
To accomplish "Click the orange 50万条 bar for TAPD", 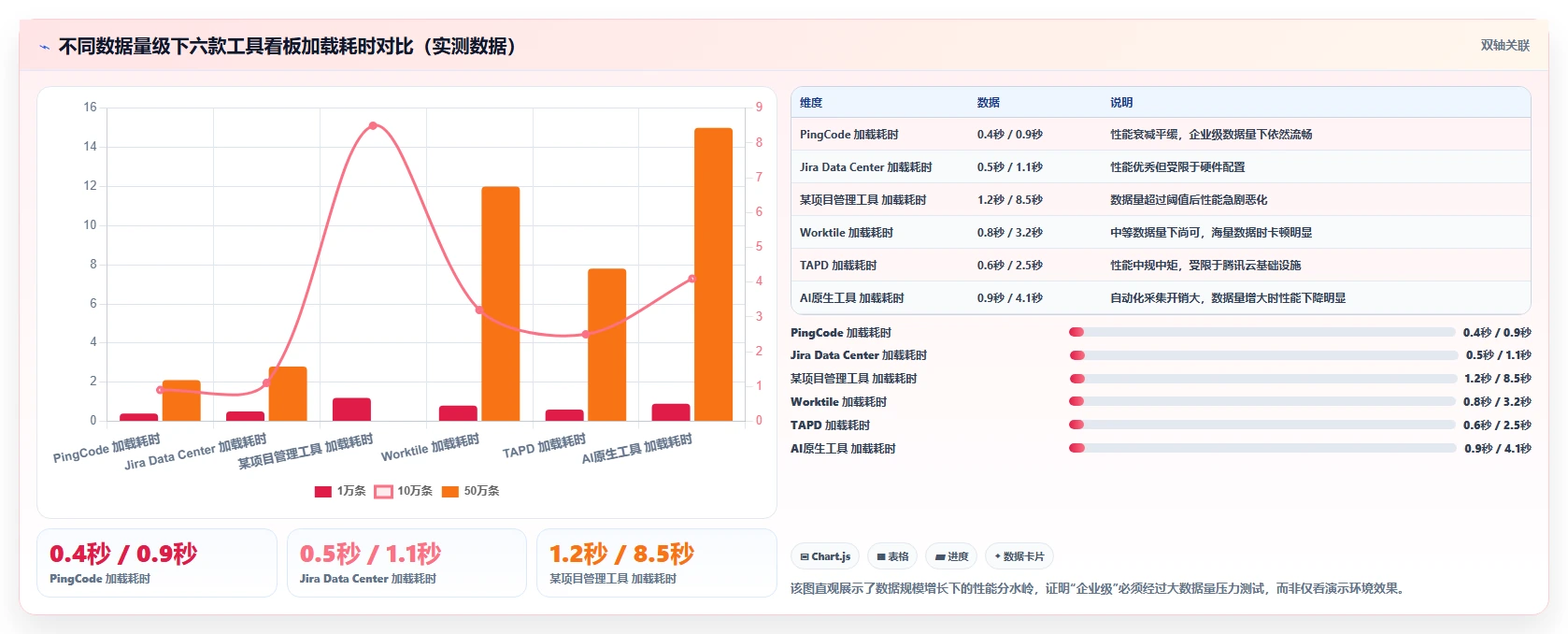I will 606,345.
